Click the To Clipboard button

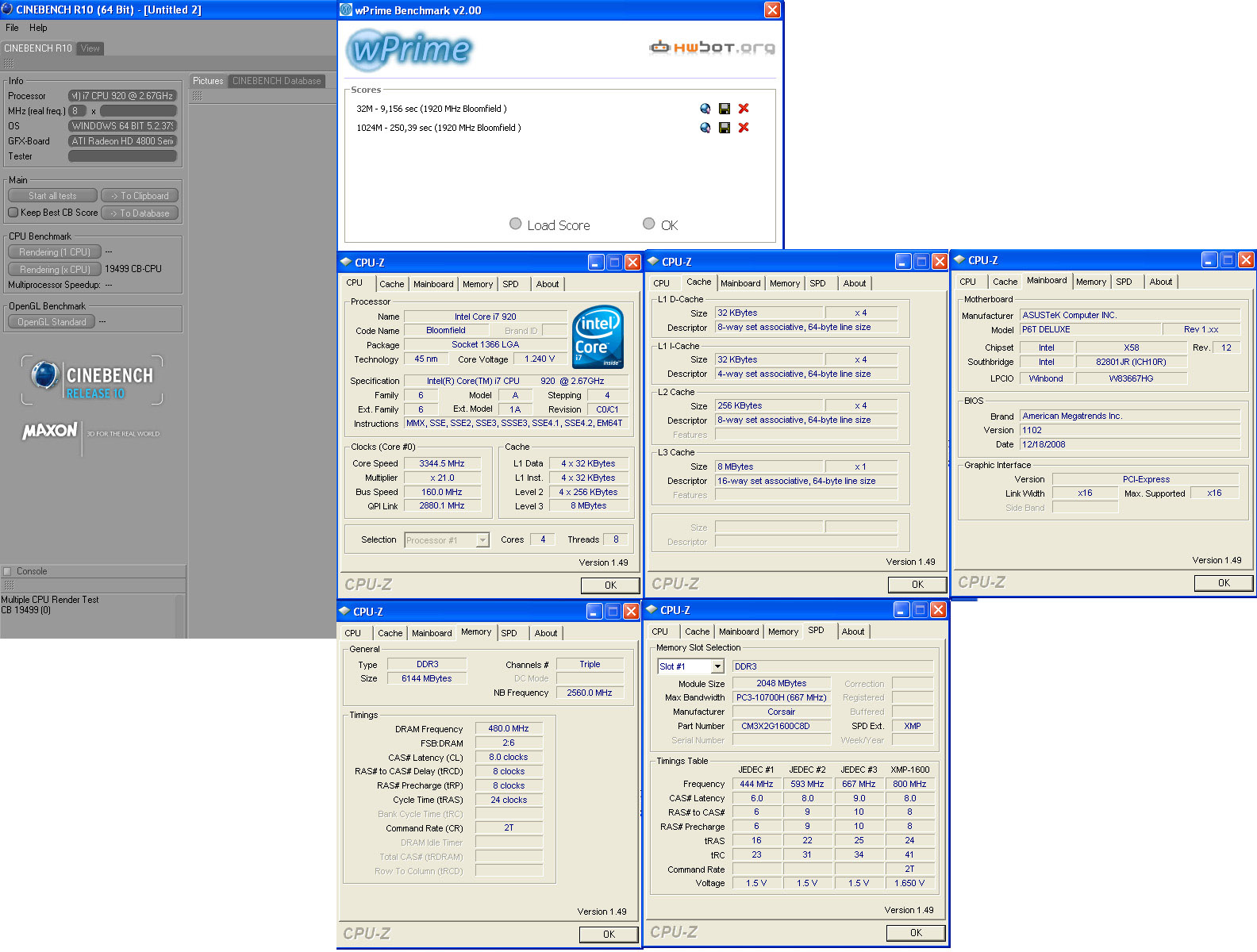click(140, 196)
